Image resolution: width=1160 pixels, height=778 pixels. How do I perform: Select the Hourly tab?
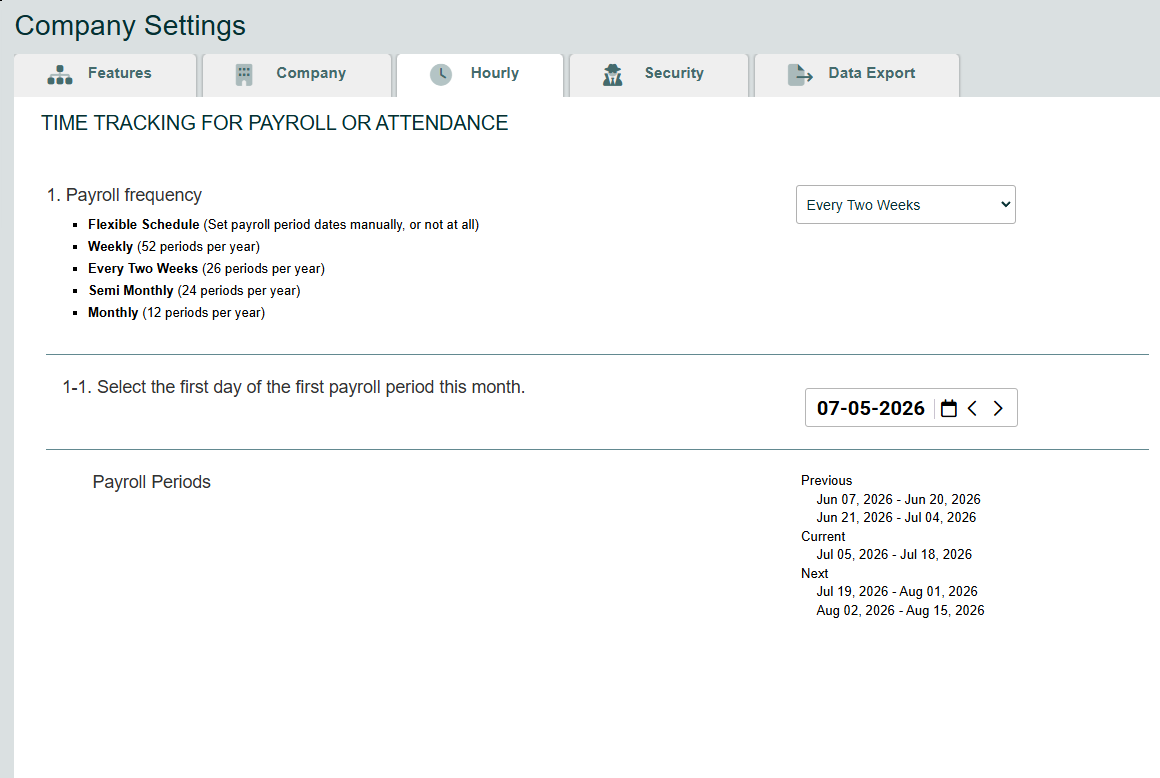tap(480, 75)
